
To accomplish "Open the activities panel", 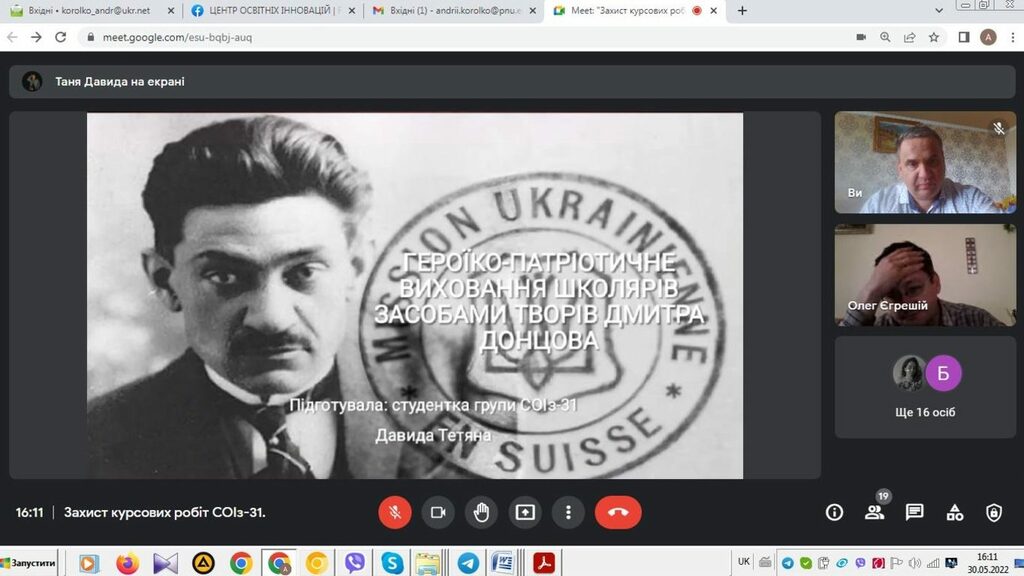I will [x=954, y=512].
